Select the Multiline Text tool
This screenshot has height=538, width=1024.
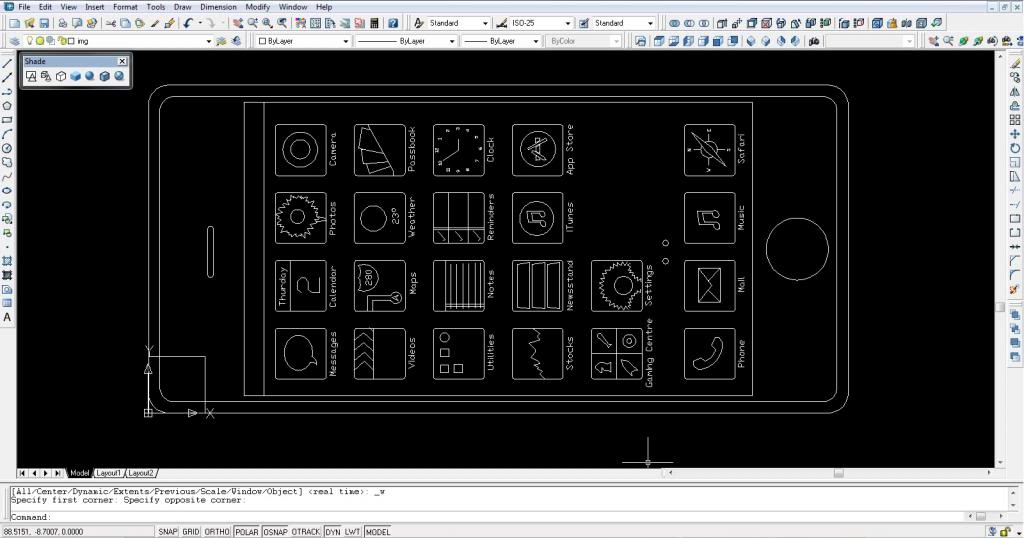(x=7, y=317)
